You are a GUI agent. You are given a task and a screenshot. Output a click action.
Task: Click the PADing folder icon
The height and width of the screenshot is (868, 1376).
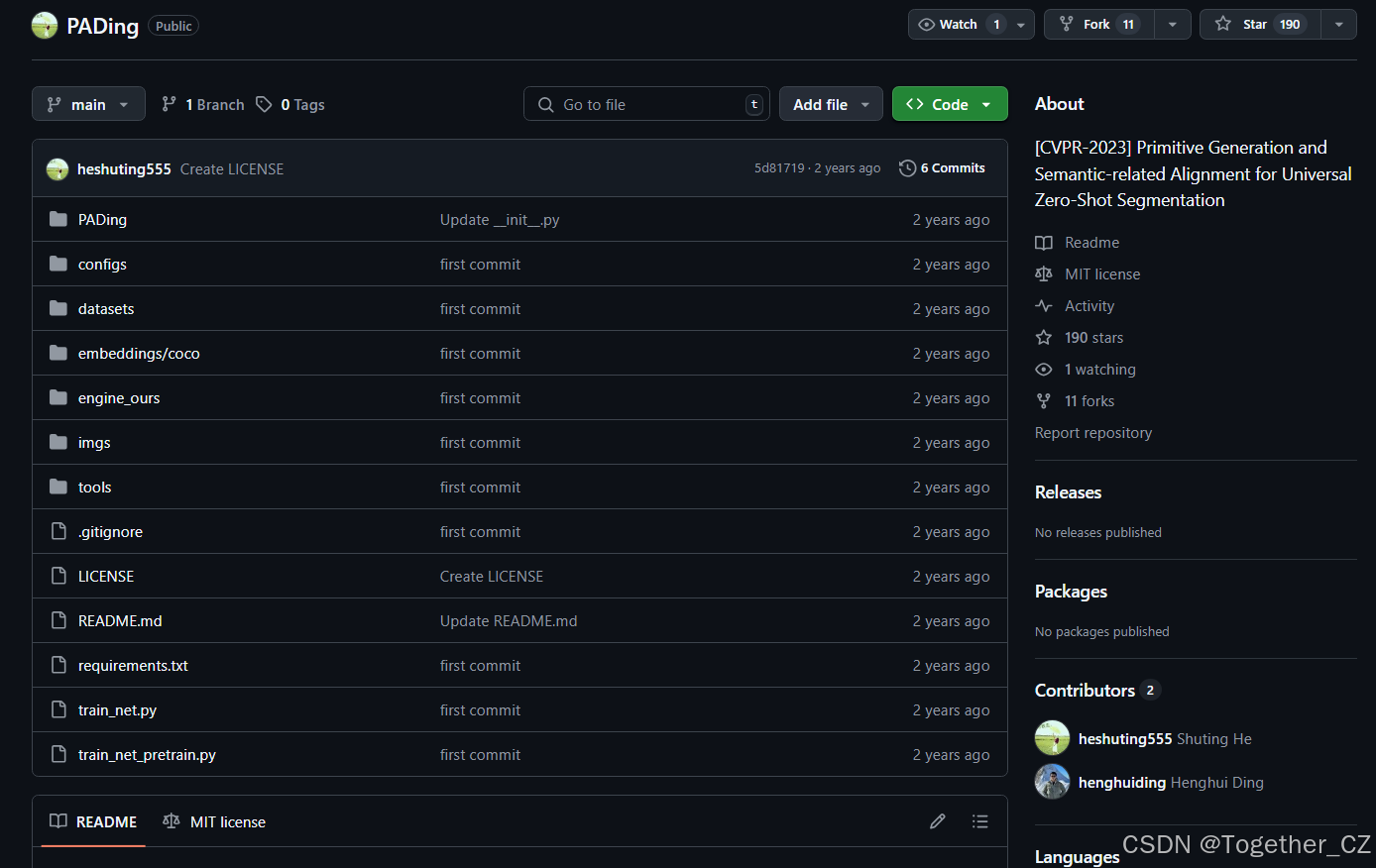[58, 219]
